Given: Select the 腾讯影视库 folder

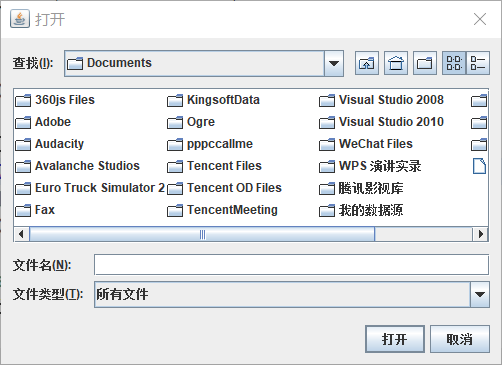Looking at the screenshot, I should coord(361,188).
